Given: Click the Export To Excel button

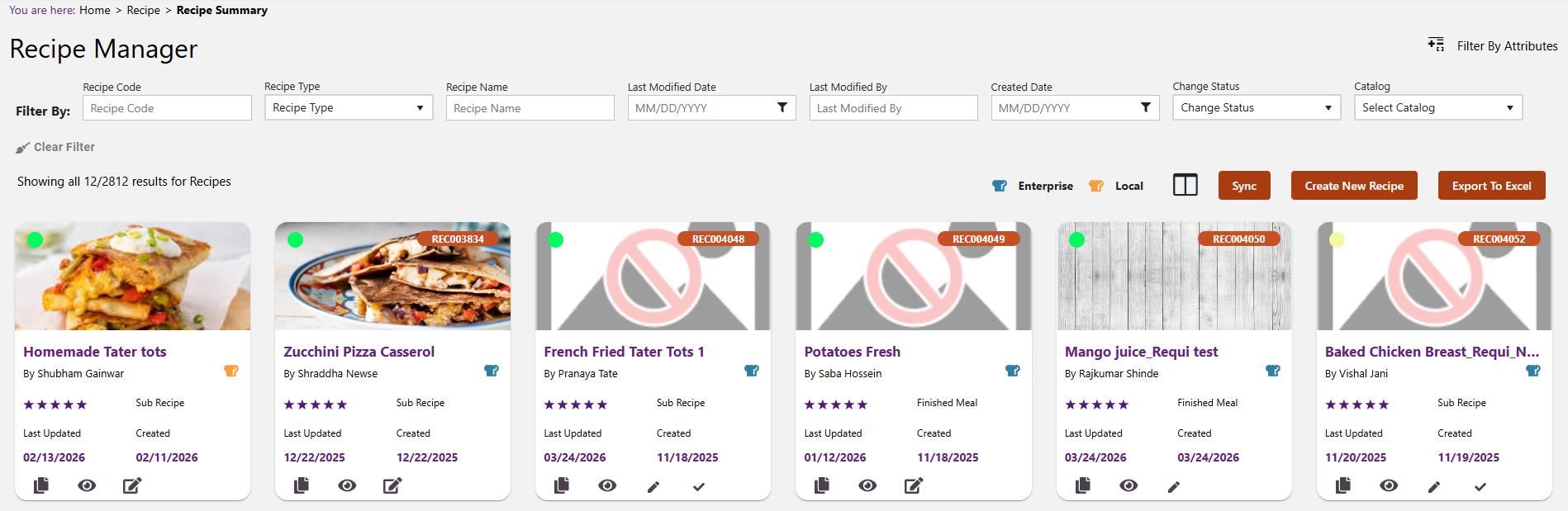Looking at the screenshot, I should 1492,186.
